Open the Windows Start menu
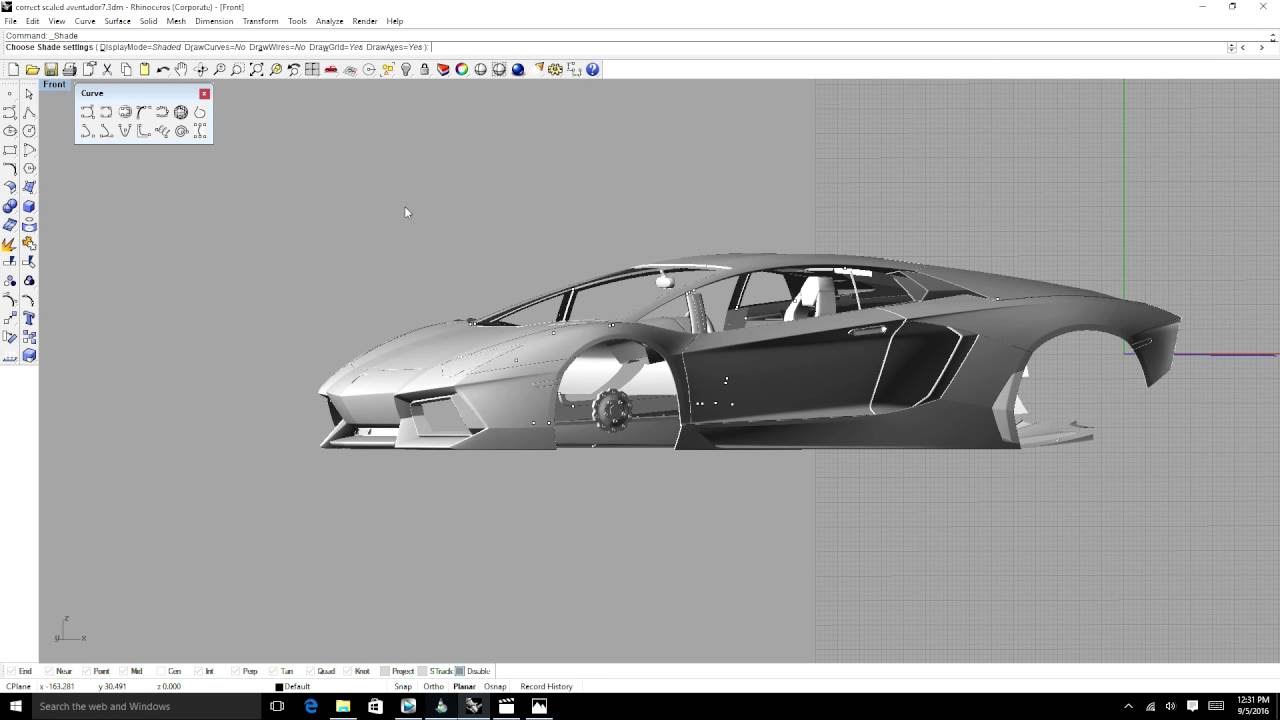 point(16,706)
